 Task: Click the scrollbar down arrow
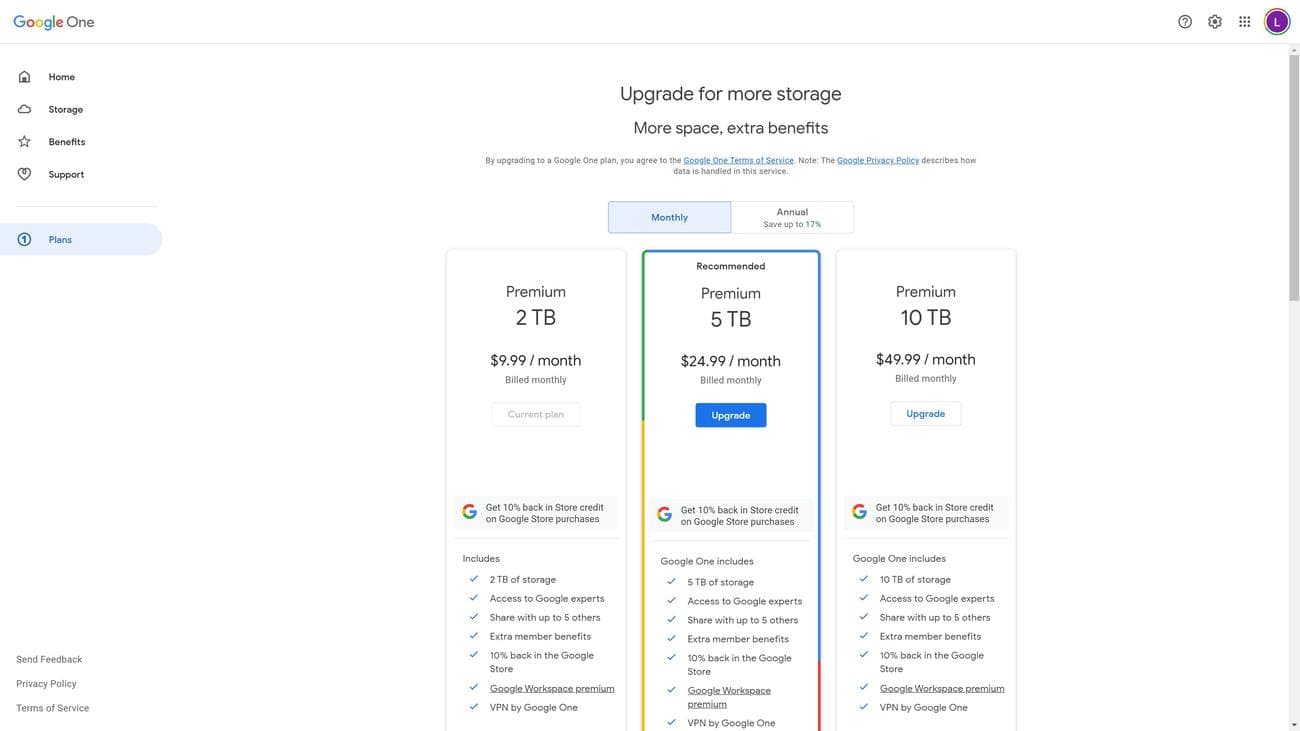click(x=1293, y=724)
